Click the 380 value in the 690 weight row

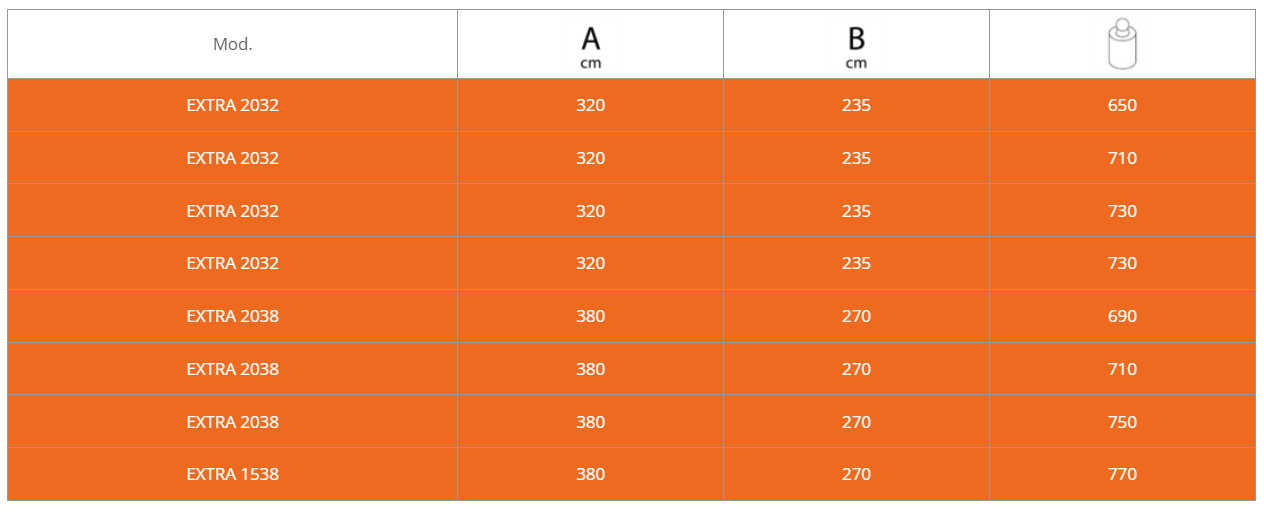tap(590, 316)
